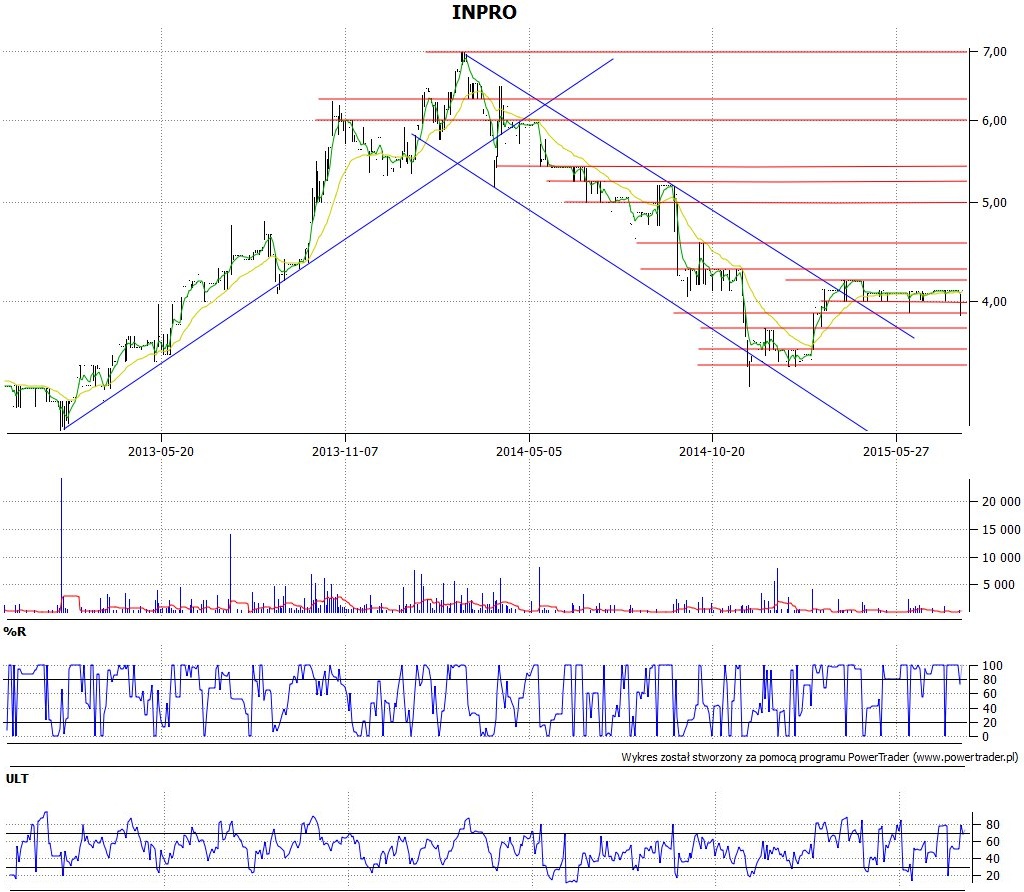The image size is (1024, 892).
Task: Click the PowerTrader attribution text
Action: point(820,757)
